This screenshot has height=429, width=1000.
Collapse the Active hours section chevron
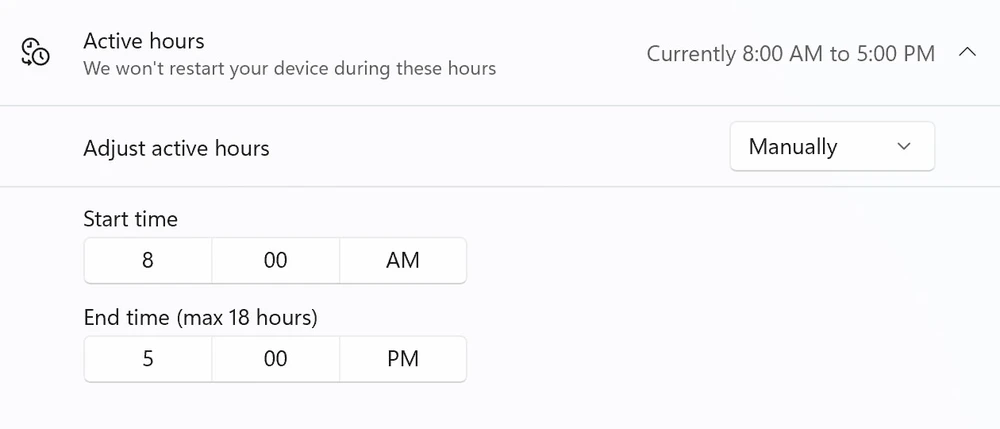tap(967, 53)
